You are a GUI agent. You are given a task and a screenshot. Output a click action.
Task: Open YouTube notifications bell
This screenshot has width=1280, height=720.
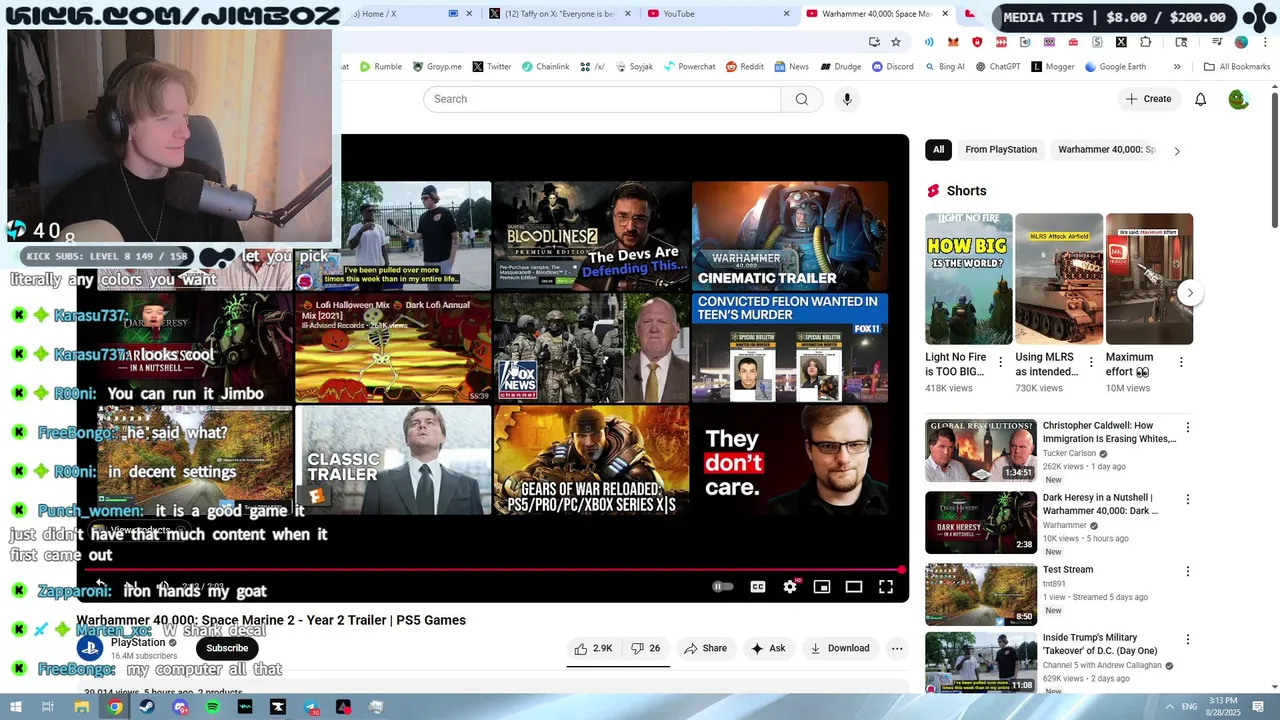click(x=1201, y=99)
